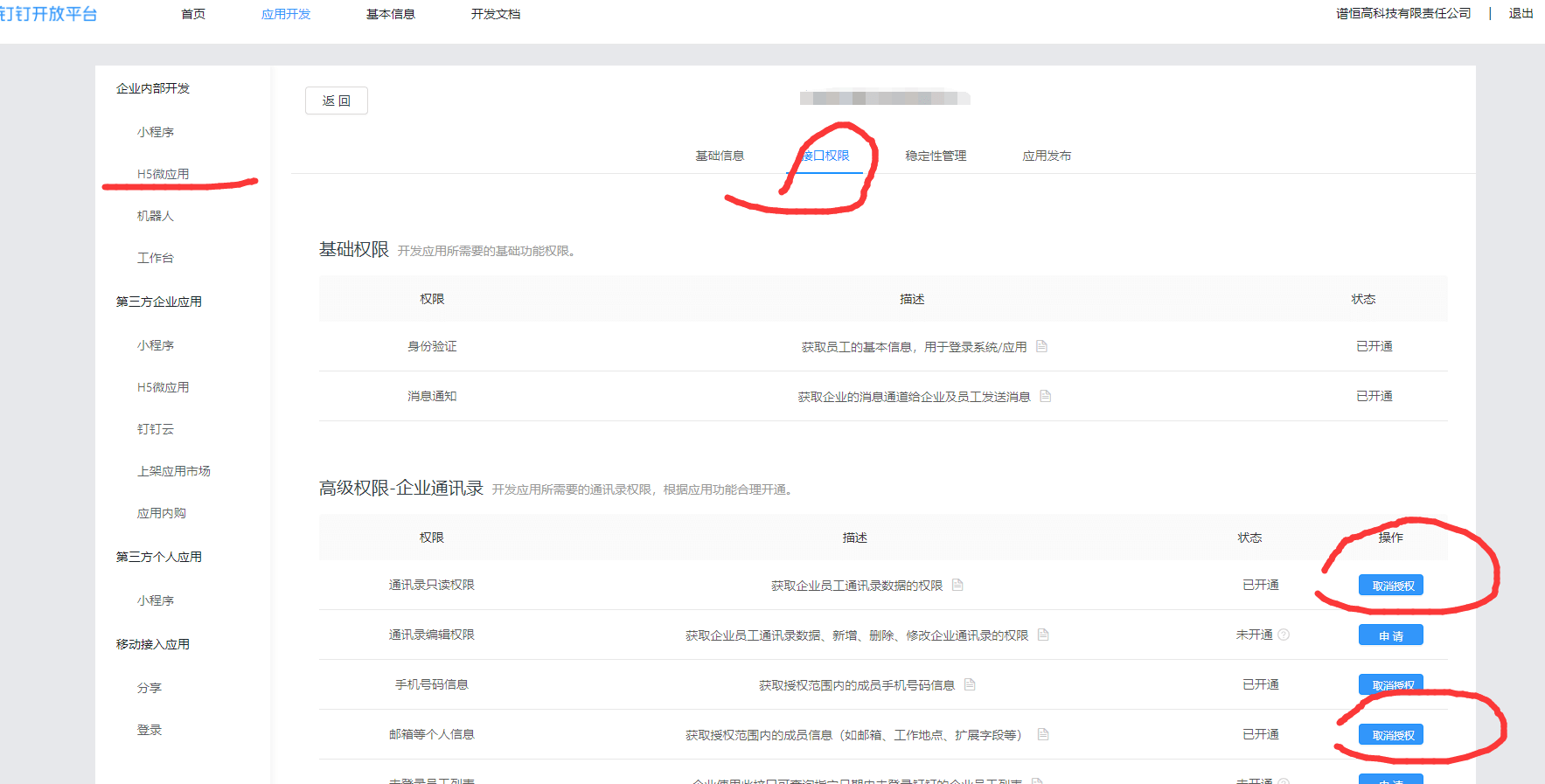Click document icon in 手机号码信息 row
1545x784 pixels.
point(970,684)
